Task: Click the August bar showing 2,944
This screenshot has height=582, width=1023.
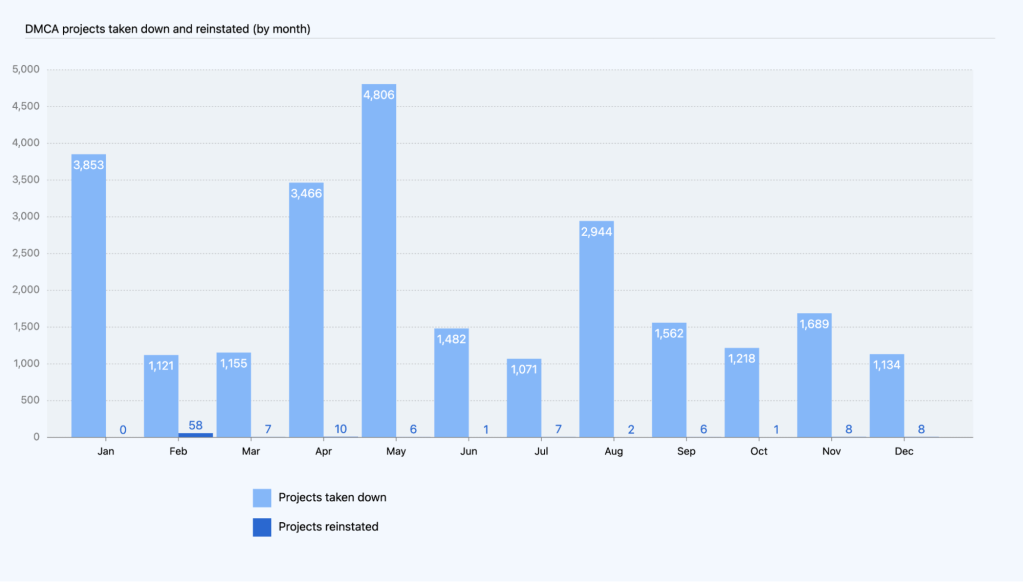Action: 596,330
